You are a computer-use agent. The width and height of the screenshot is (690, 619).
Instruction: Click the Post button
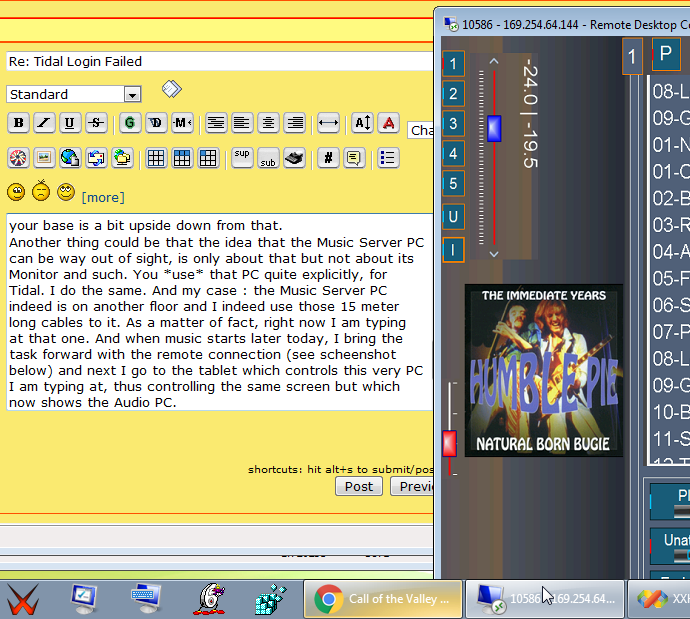[359, 487]
